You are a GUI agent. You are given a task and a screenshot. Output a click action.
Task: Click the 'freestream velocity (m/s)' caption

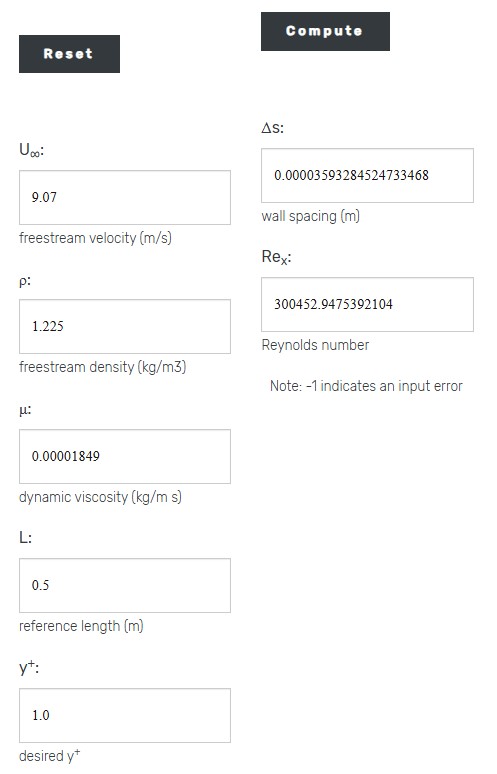95,238
